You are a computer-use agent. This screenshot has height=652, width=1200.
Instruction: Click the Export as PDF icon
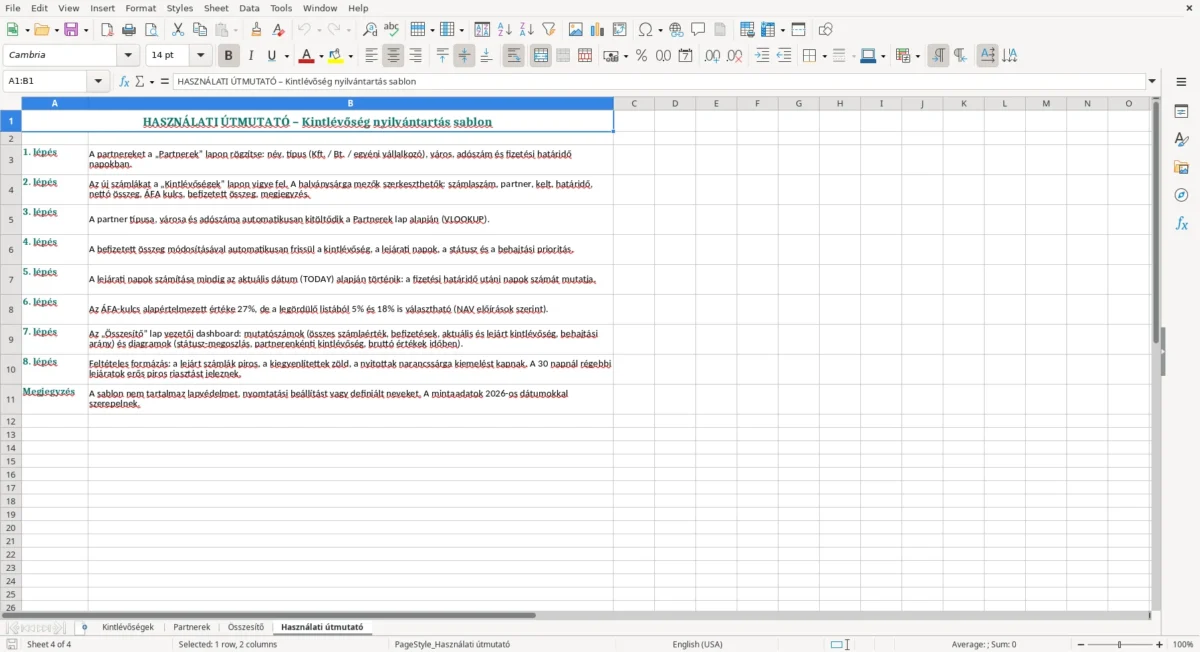pyautogui.click(x=107, y=30)
